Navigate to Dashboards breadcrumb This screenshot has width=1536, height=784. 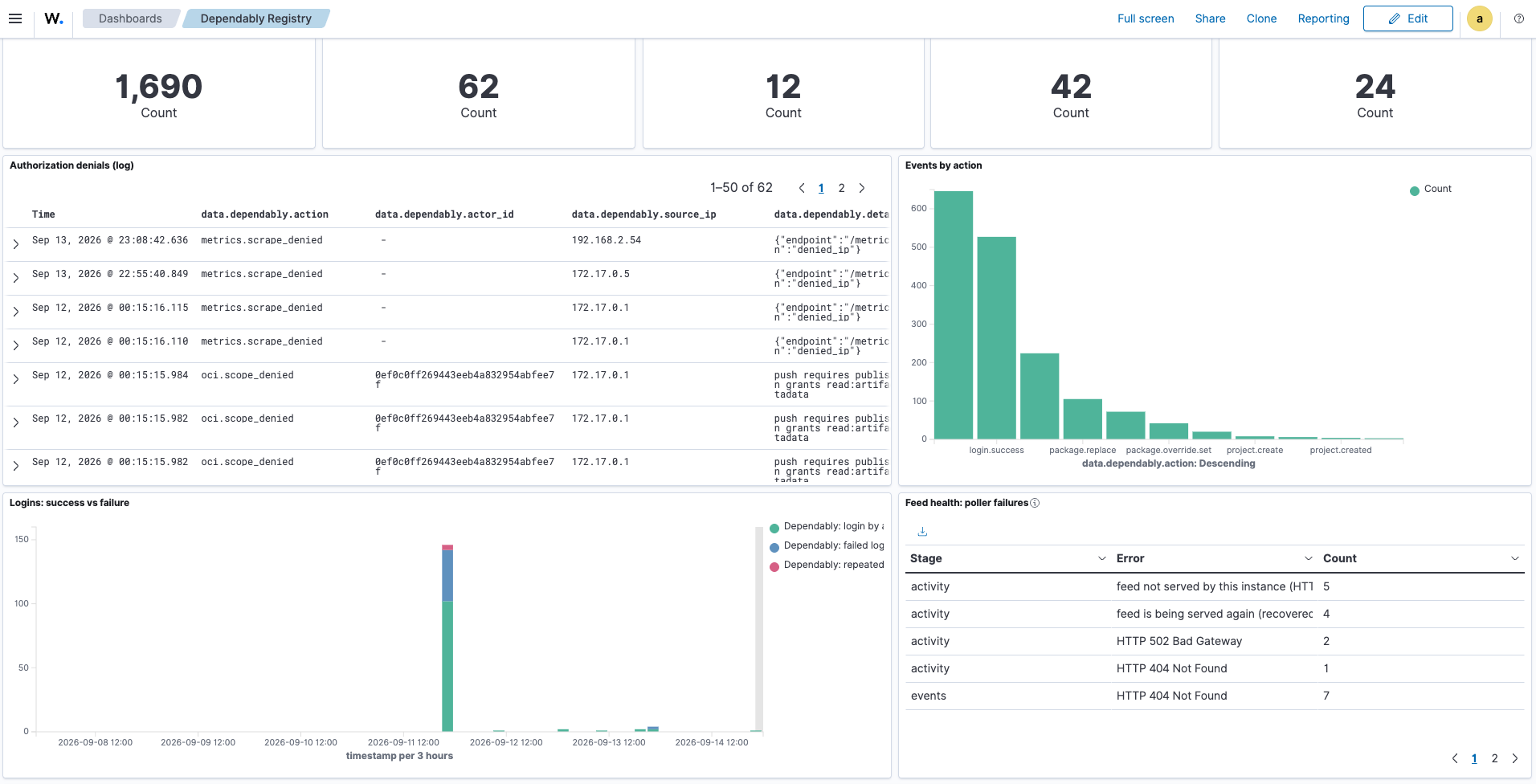[x=130, y=18]
